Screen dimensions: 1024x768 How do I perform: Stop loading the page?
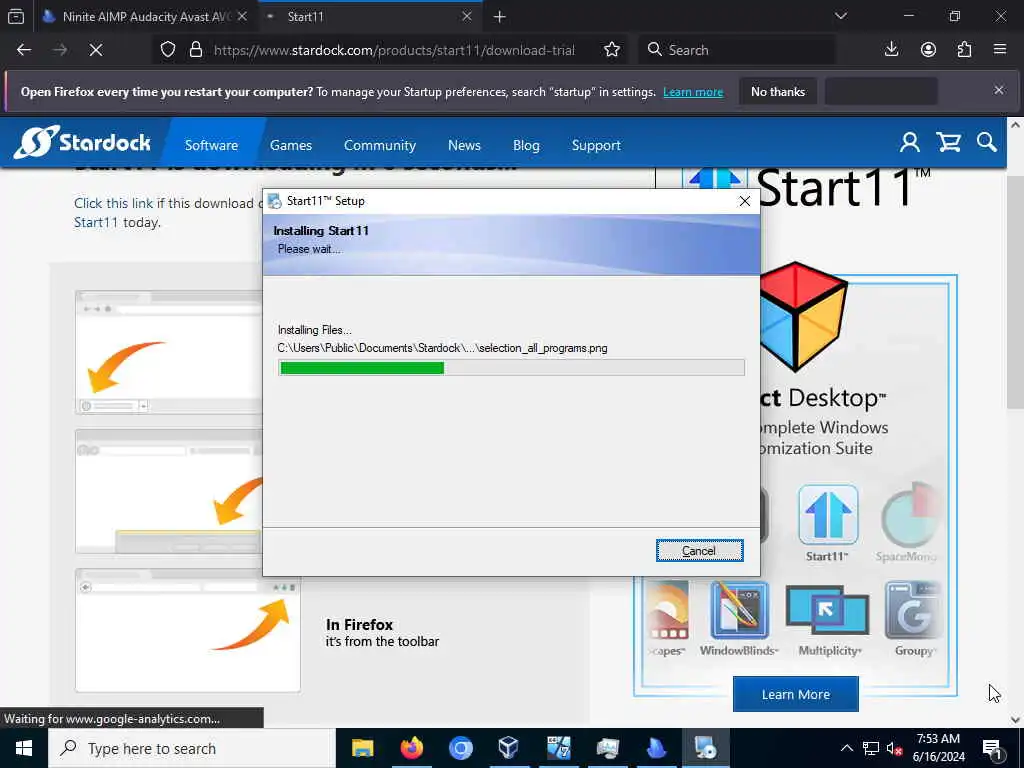96,50
